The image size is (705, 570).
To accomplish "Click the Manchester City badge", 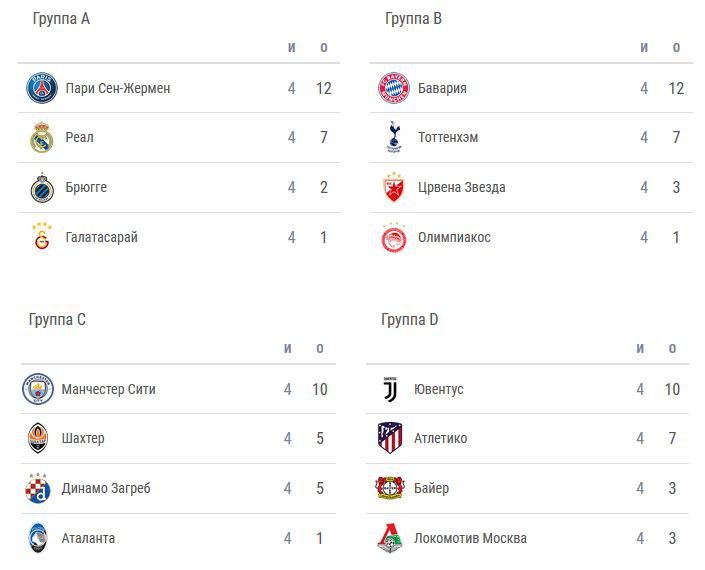I will pyautogui.click(x=38, y=389).
